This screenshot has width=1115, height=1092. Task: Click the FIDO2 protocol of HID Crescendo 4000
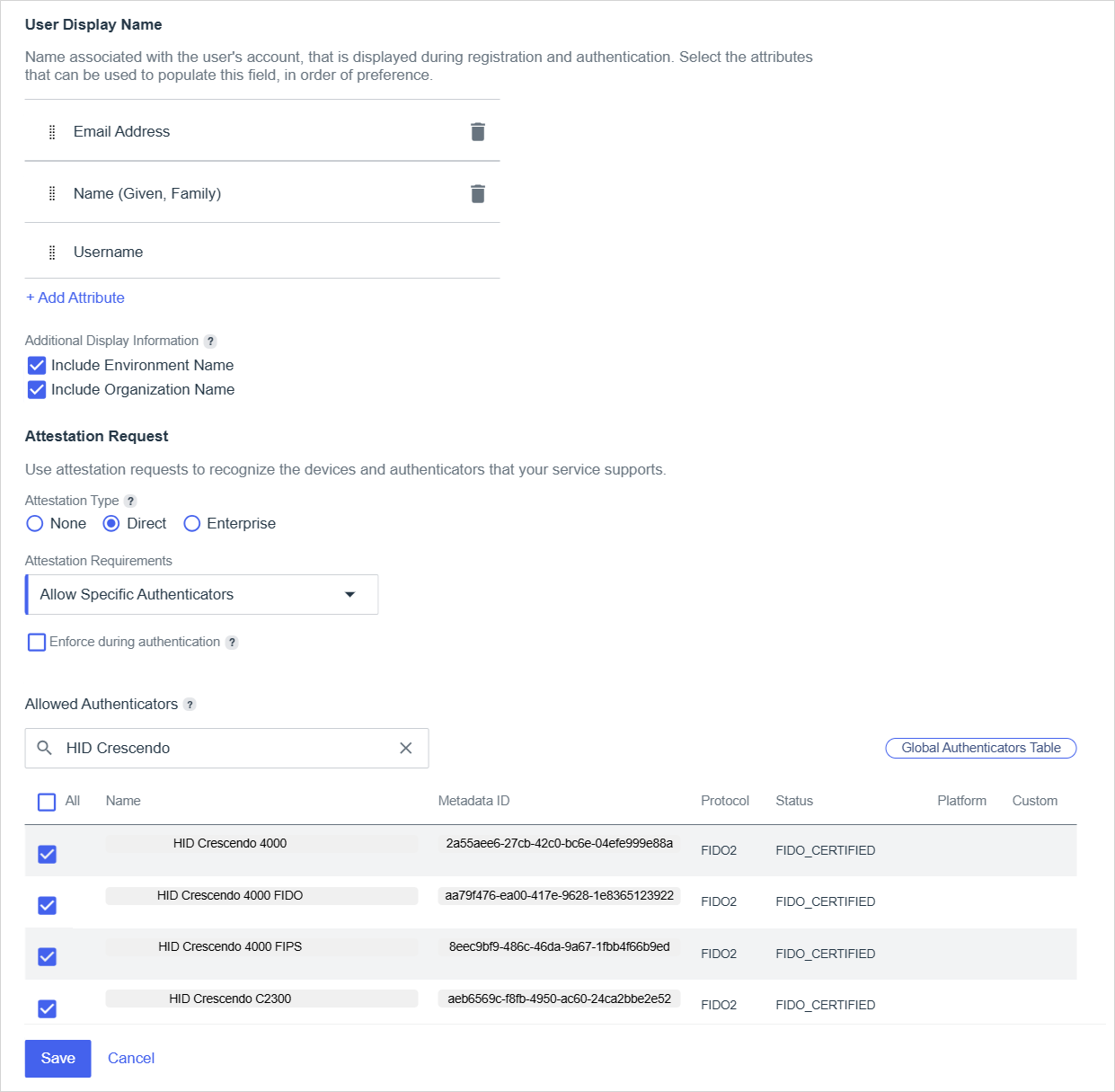pos(719,851)
